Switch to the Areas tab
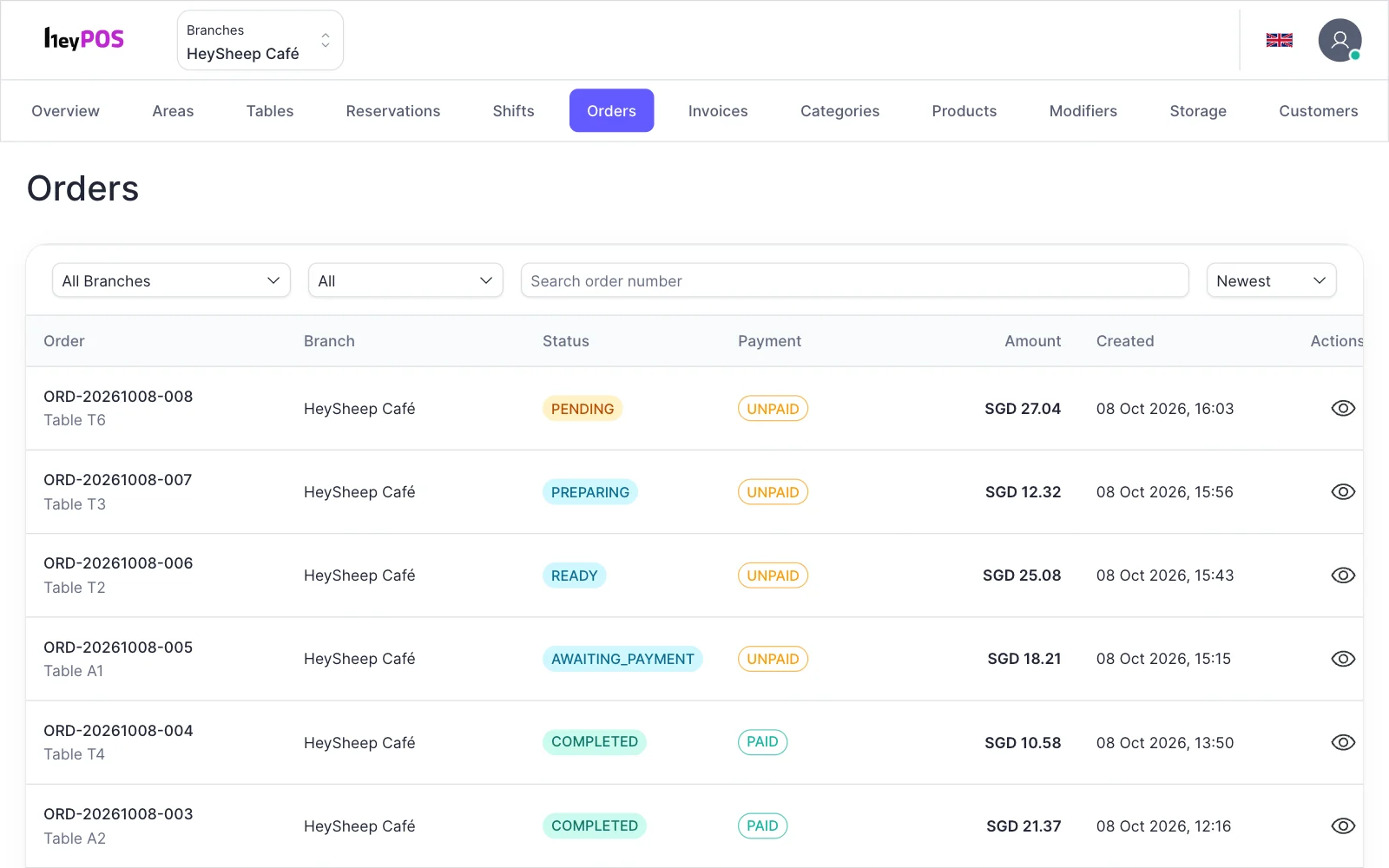Viewport: 1389px width, 868px height. pos(173,111)
